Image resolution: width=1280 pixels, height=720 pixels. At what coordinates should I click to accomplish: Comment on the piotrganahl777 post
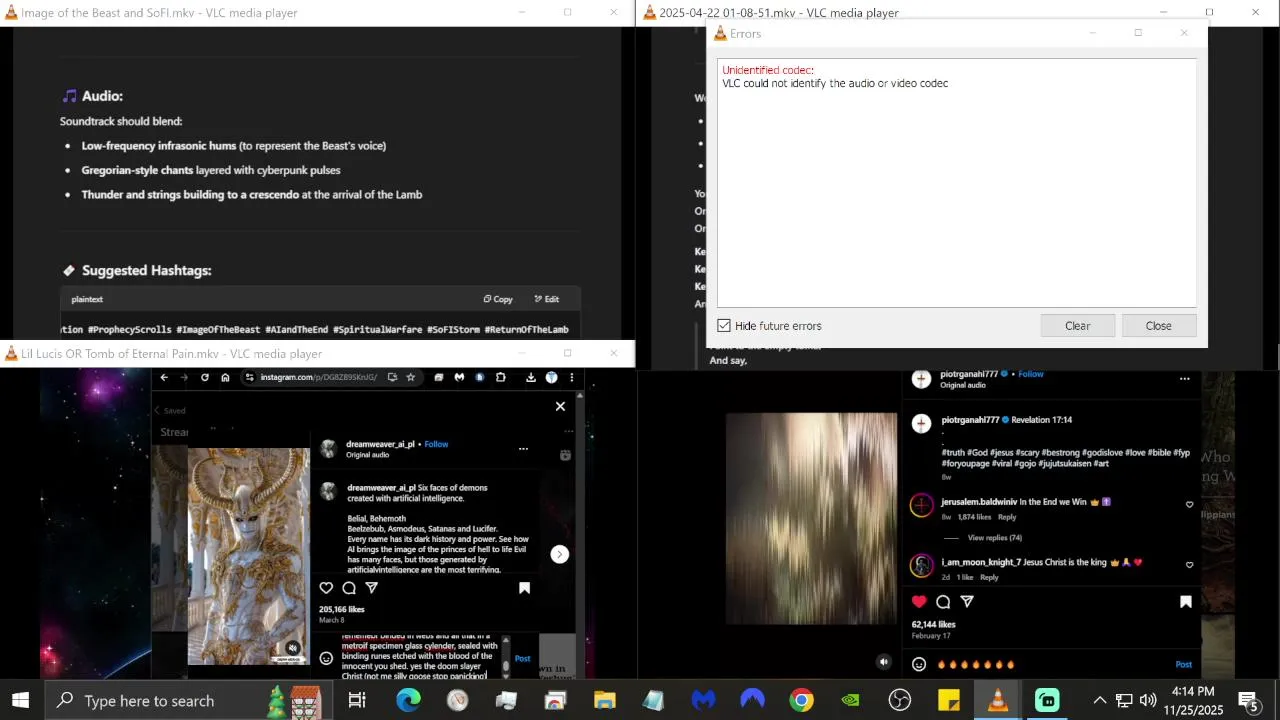tap(943, 601)
